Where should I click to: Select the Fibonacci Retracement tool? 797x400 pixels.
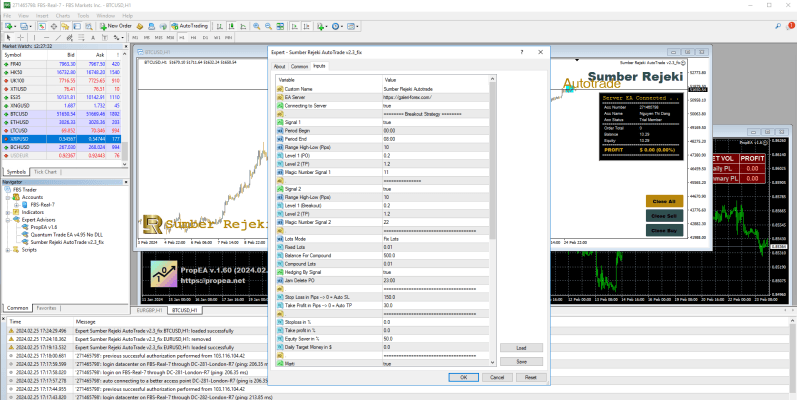81,37
